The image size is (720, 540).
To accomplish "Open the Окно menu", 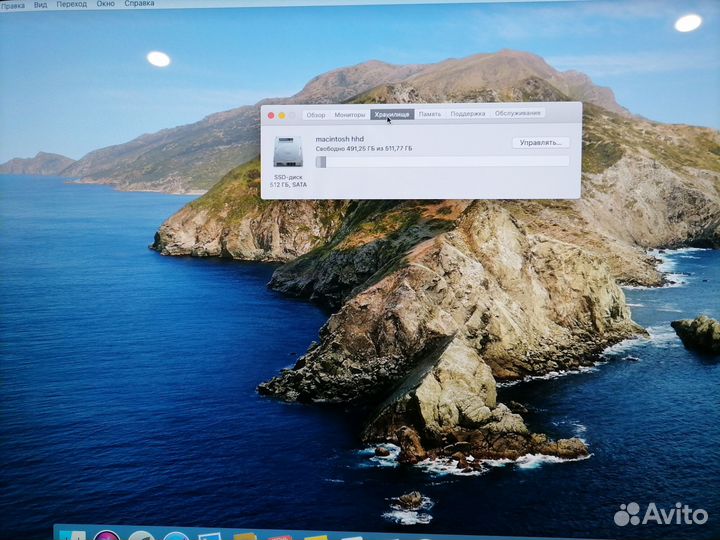I will pos(105,4).
